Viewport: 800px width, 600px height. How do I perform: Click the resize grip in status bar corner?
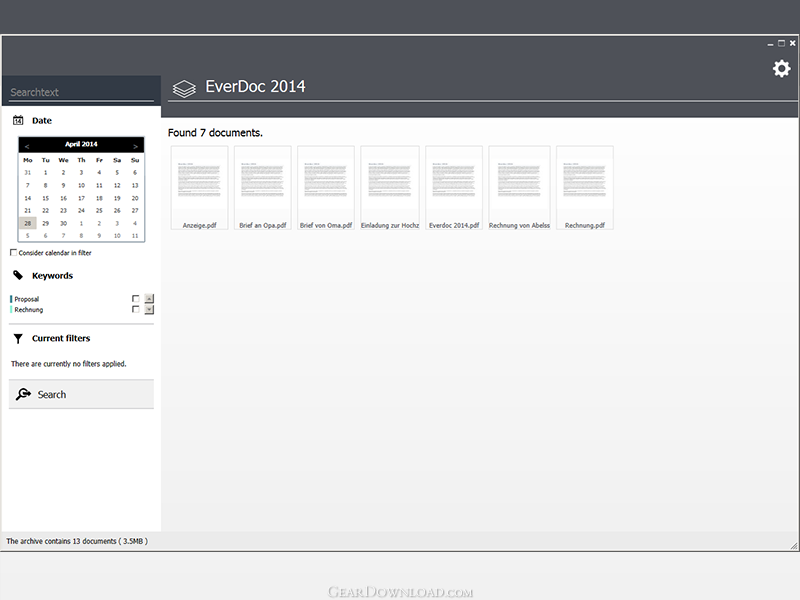click(x=793, y=545)
